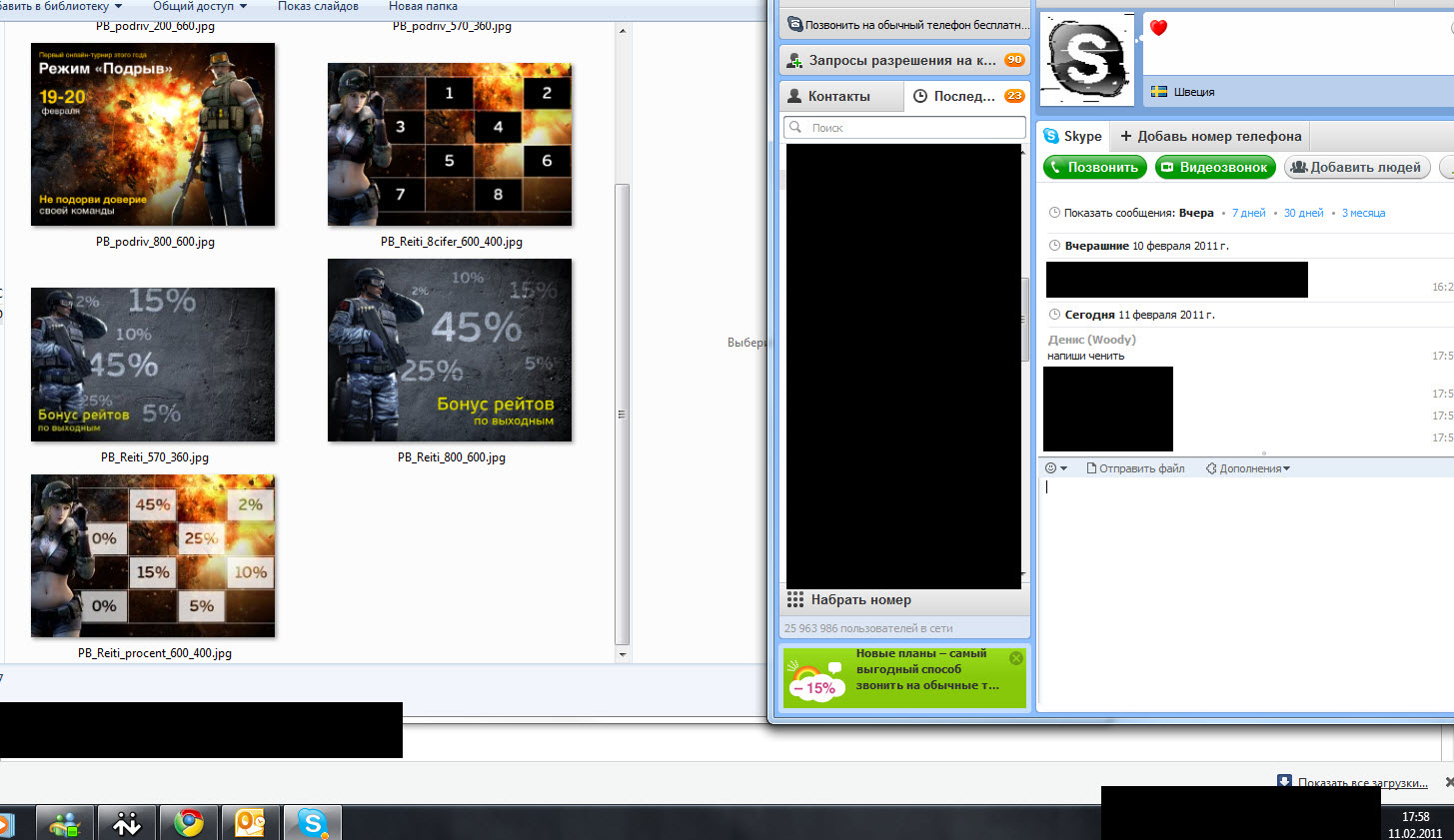The image size is (1454, 840).
Task: Open the PB_Reiti_800_600.jpg thumbnail
Action: (x=450, y=351)
